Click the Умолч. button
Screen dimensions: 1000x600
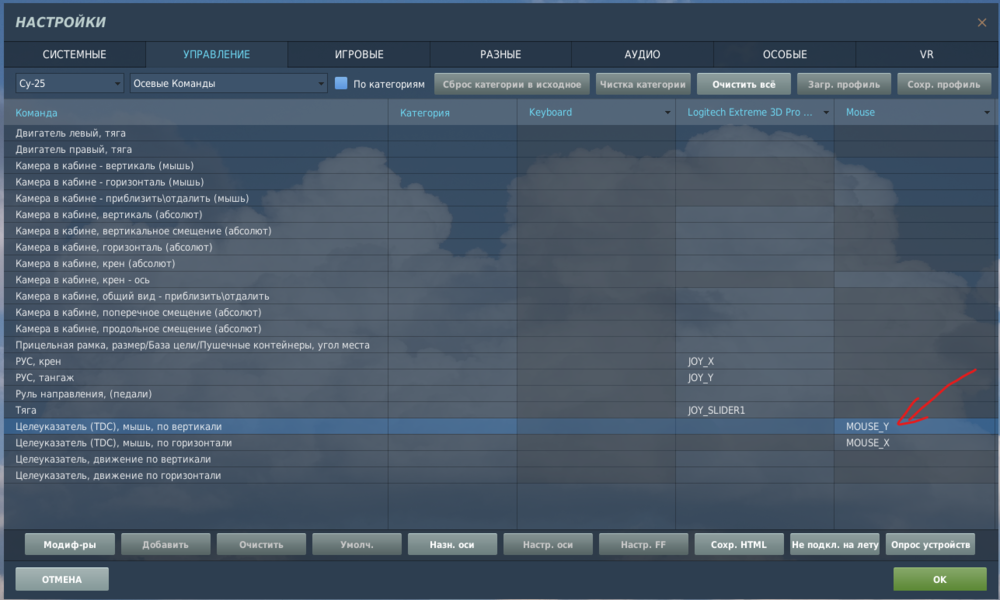[x=357, y=545]
